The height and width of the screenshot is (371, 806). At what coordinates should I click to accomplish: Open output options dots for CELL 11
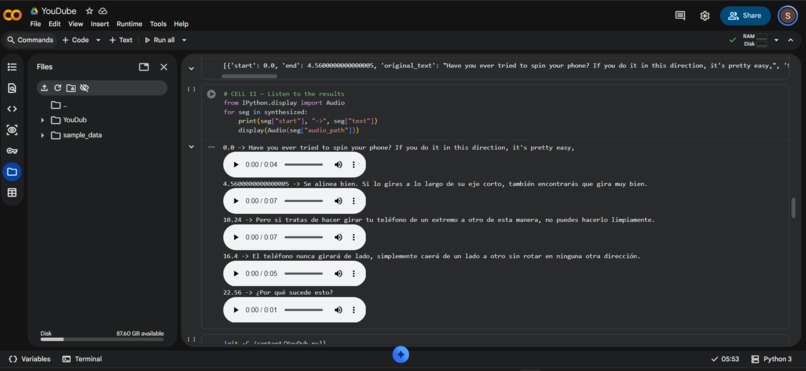211,147
